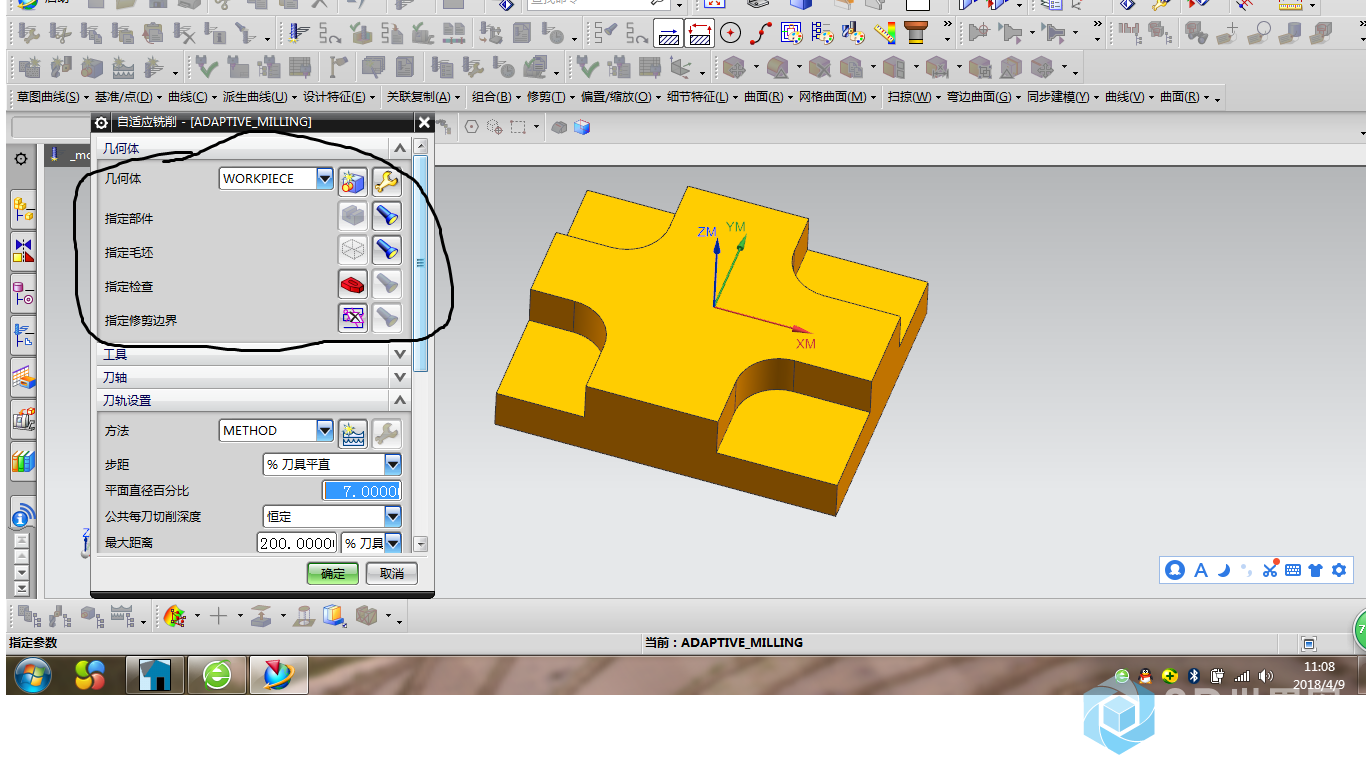Click 最大距离 value field
1366x768 pixels.
point(297,543)
